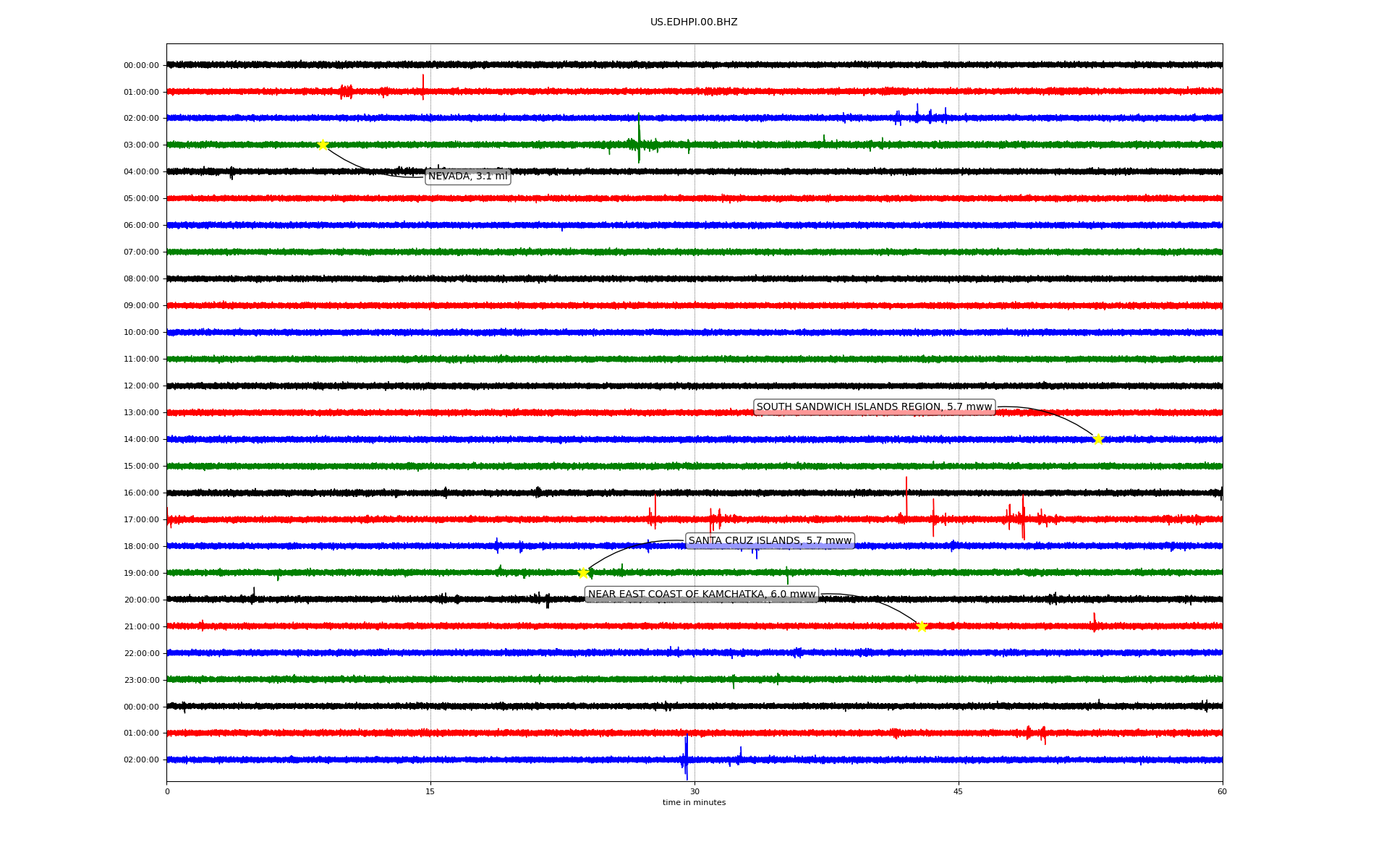Click the South Sandwich Islands star marker
Image resolution: width=1389 pixels, height=868 pixels.
[1097, 439]
